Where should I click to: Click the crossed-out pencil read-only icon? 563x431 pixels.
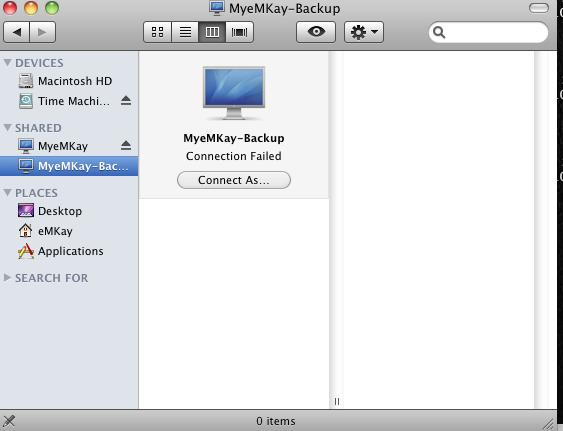tap(9, 421)
